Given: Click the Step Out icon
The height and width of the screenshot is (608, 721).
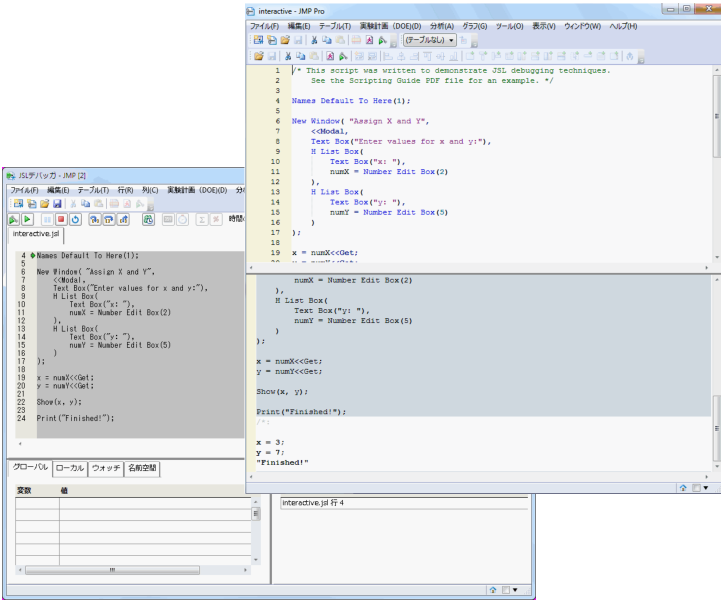Looking at the screenshot, I should click(x=124, y=219).
